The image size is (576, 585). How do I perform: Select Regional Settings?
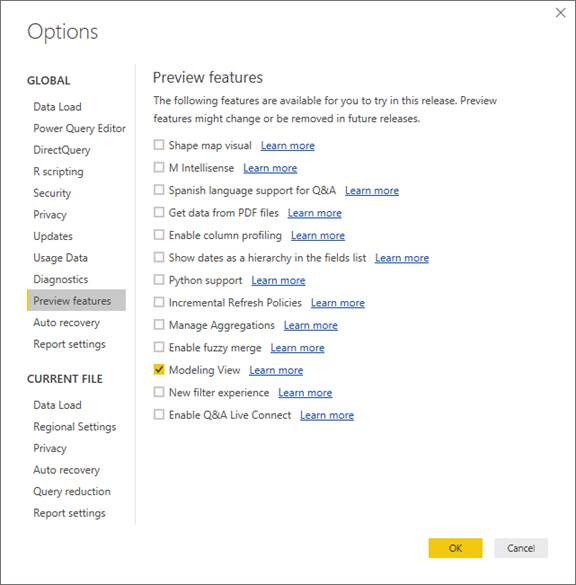75,427
